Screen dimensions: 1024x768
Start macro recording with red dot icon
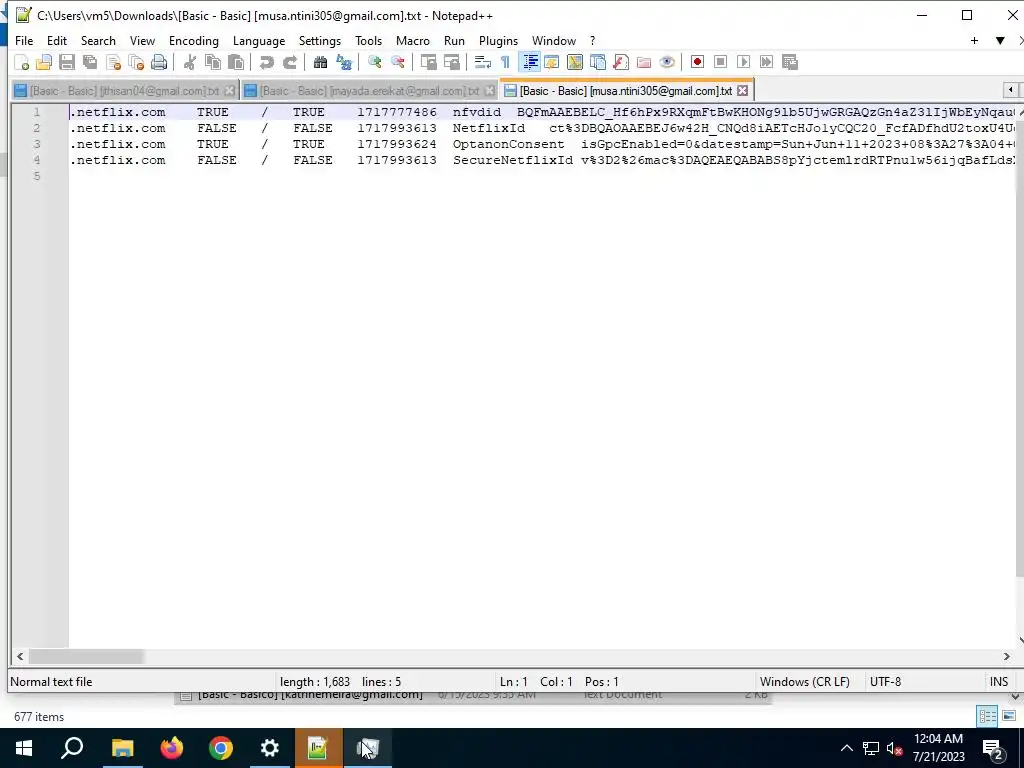697,62
